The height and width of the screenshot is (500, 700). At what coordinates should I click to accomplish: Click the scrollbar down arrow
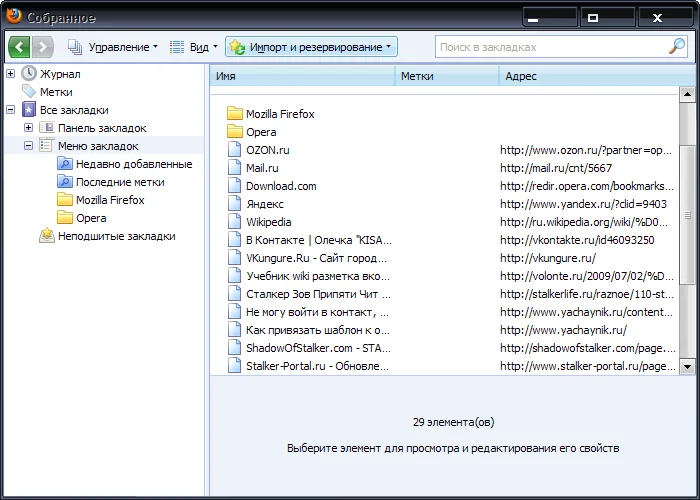pos(687,367)
